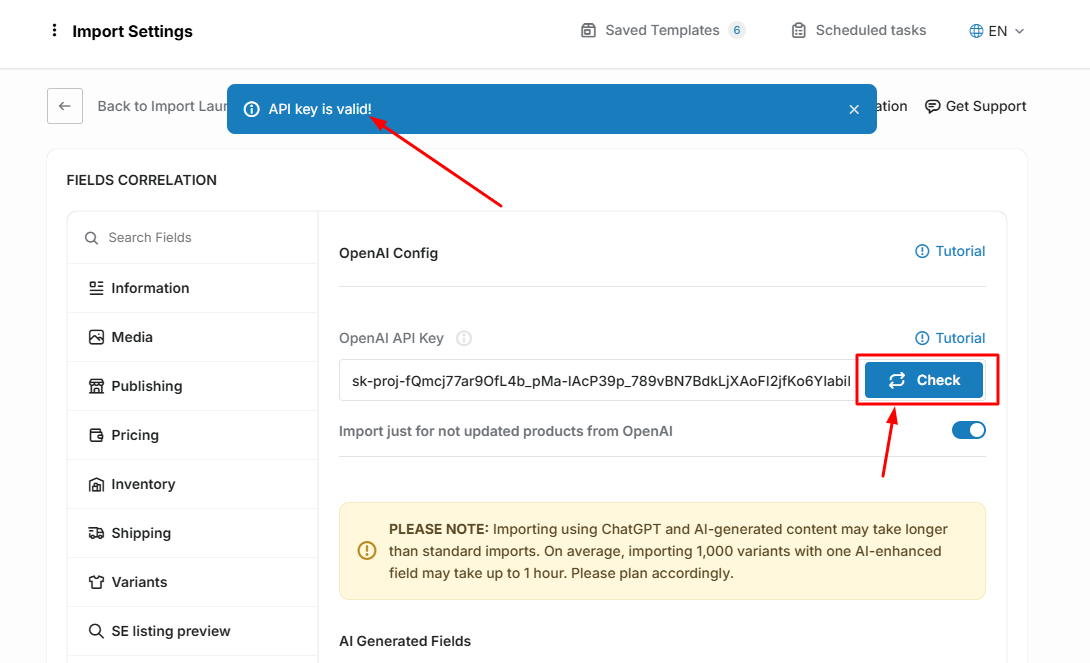Image resolution: width=1090 pixels, height=663 pixels.
Task: Open SE listing preview section
Action: tap(193, 631)
